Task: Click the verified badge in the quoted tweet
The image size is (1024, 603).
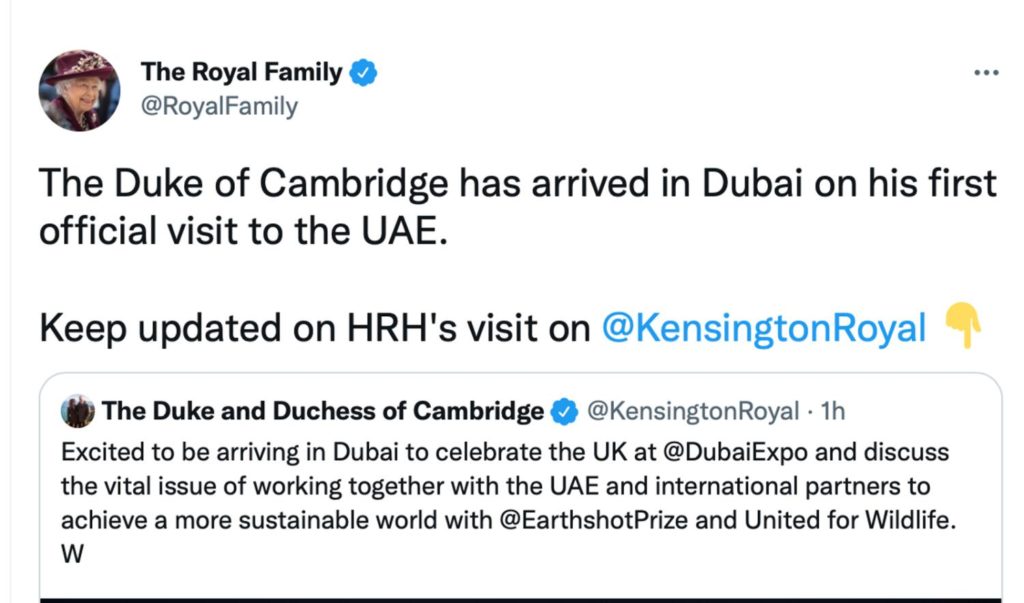Action: click(x=564, y=411)
